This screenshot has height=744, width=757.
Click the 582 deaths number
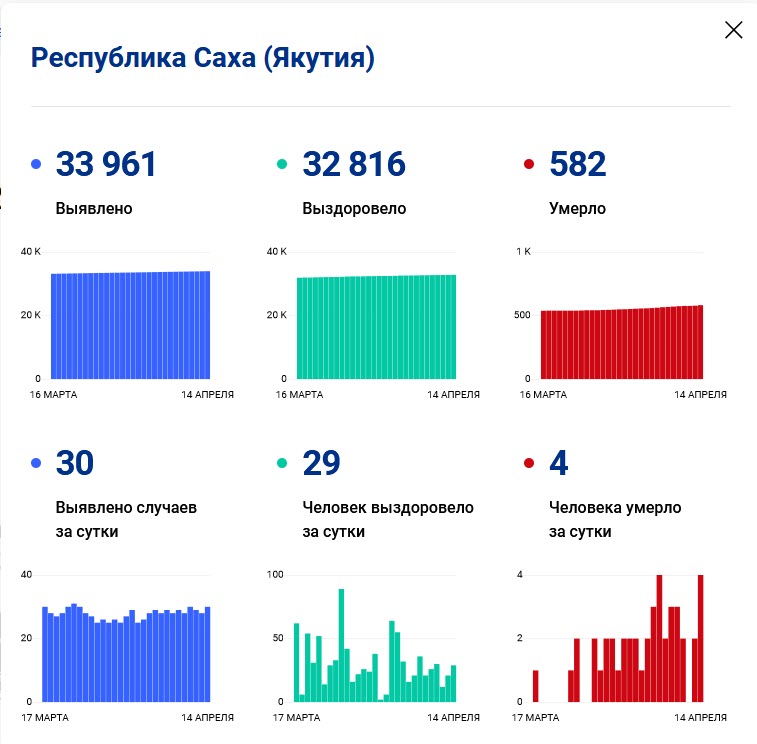578,164
